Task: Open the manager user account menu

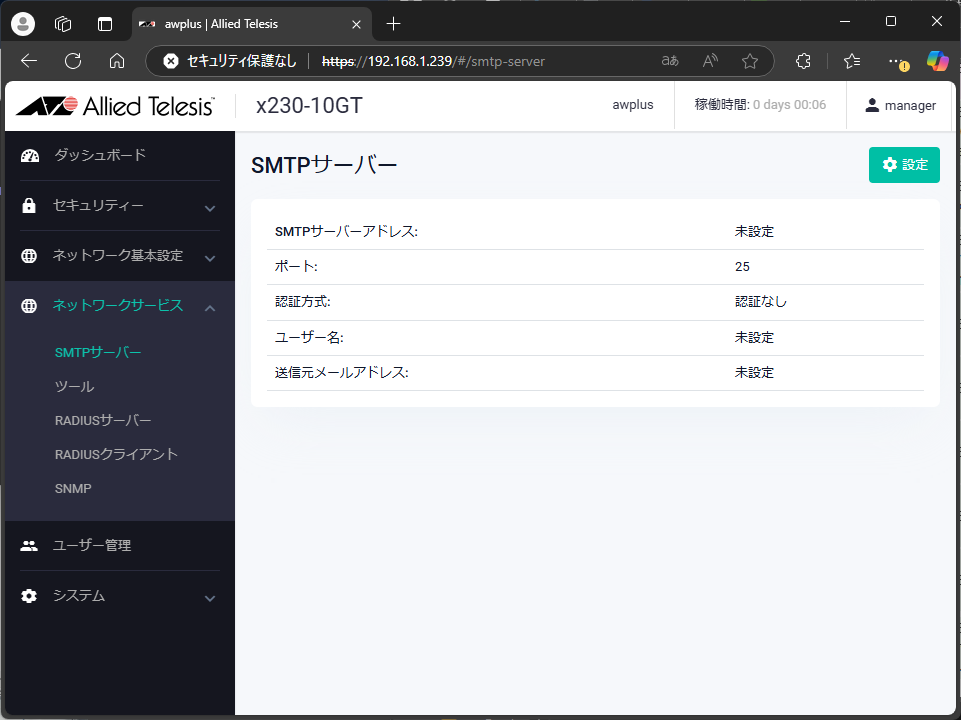Action: click(900, 106)
